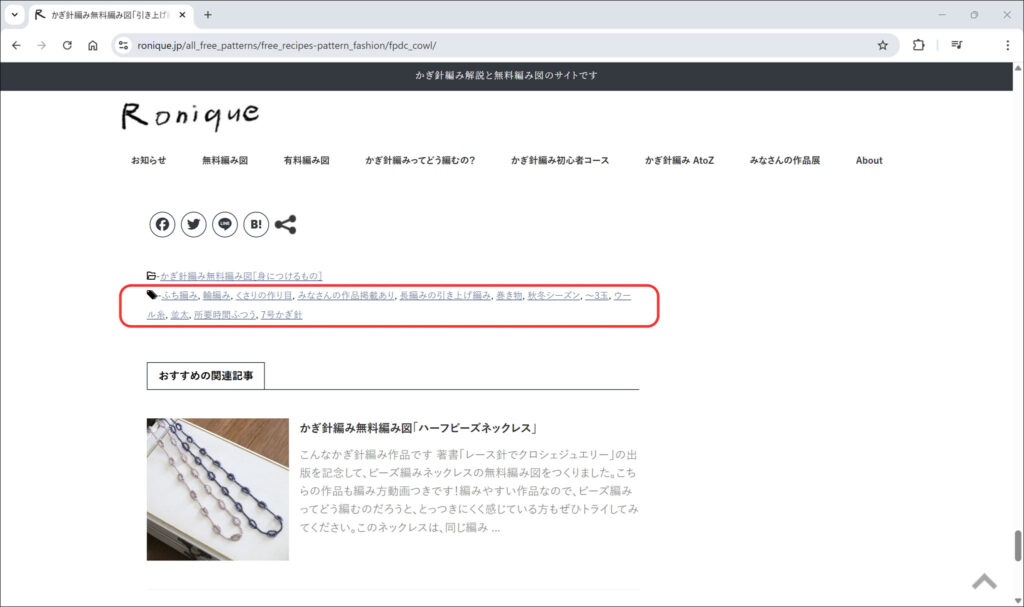
Task: Open Chrome three-dot menu
Action: coord(1007,45)
